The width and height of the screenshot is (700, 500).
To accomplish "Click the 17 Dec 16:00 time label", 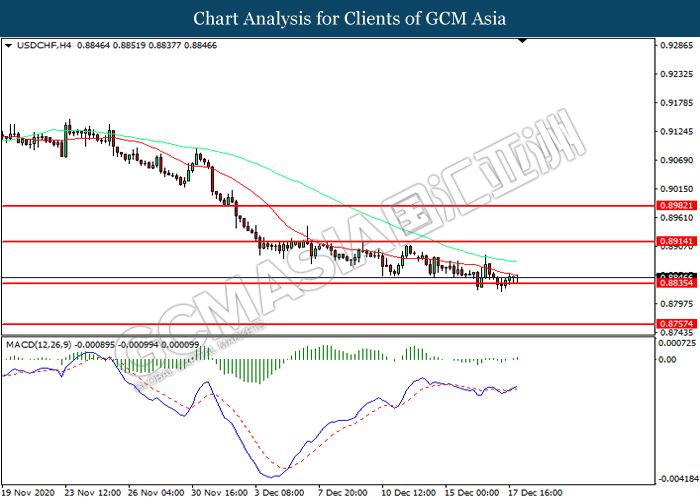I will [x=536, y=493].
